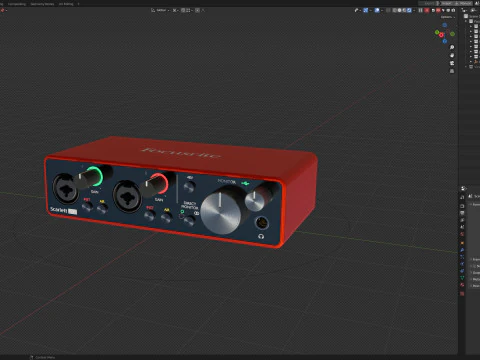Open the Physics properties tab
Screen dimensions: 480x360
pyautogui.click(x=462, y=264)
